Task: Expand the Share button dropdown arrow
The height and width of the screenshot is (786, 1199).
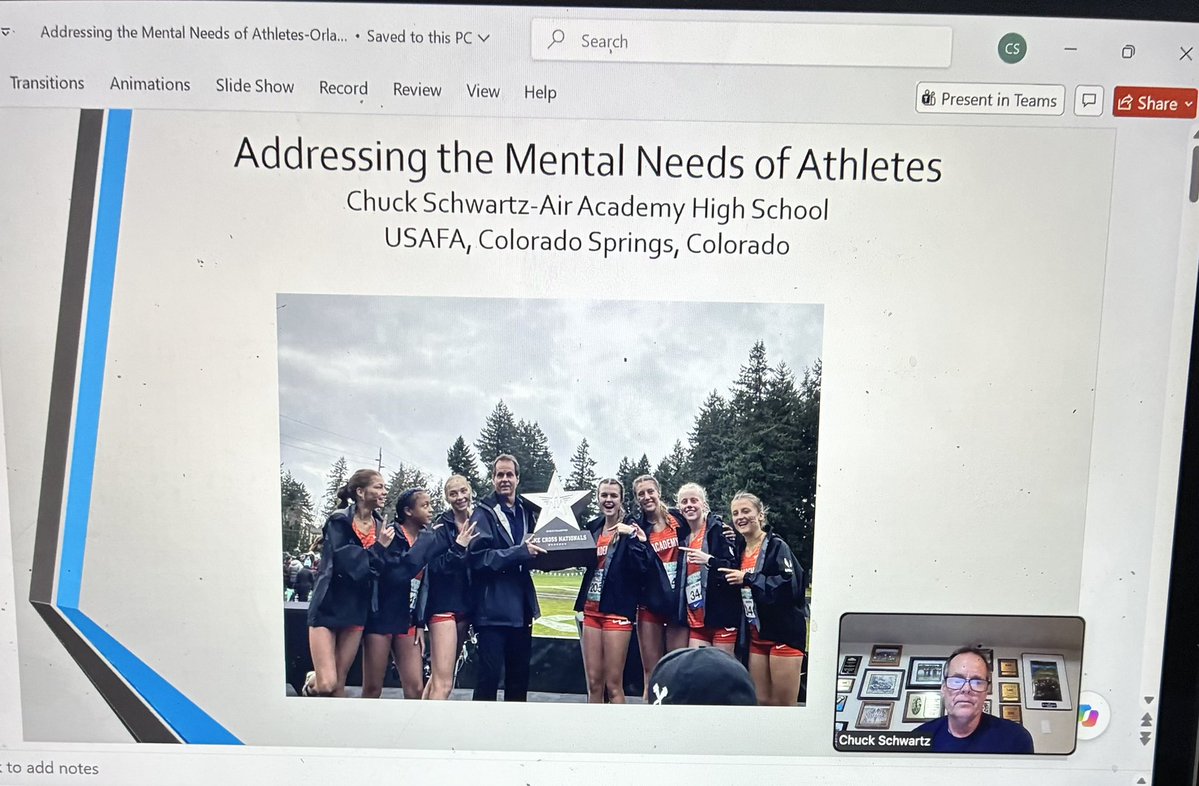Action: (1189, 103)
